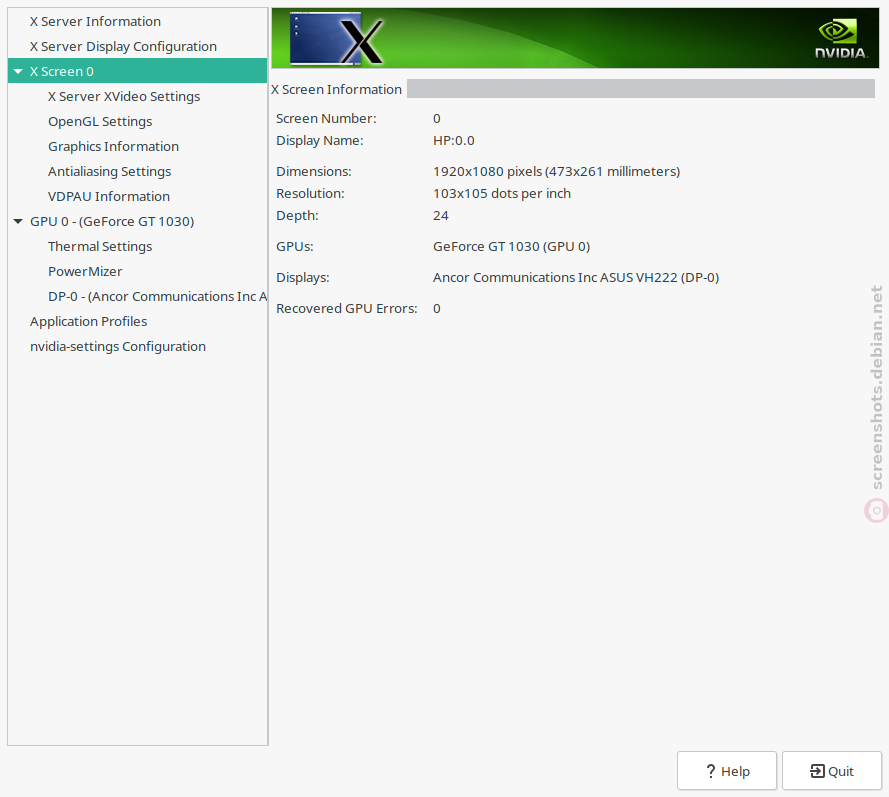Open X Server Display Configuration
The image size is (889, 797).
coord(123,46)
